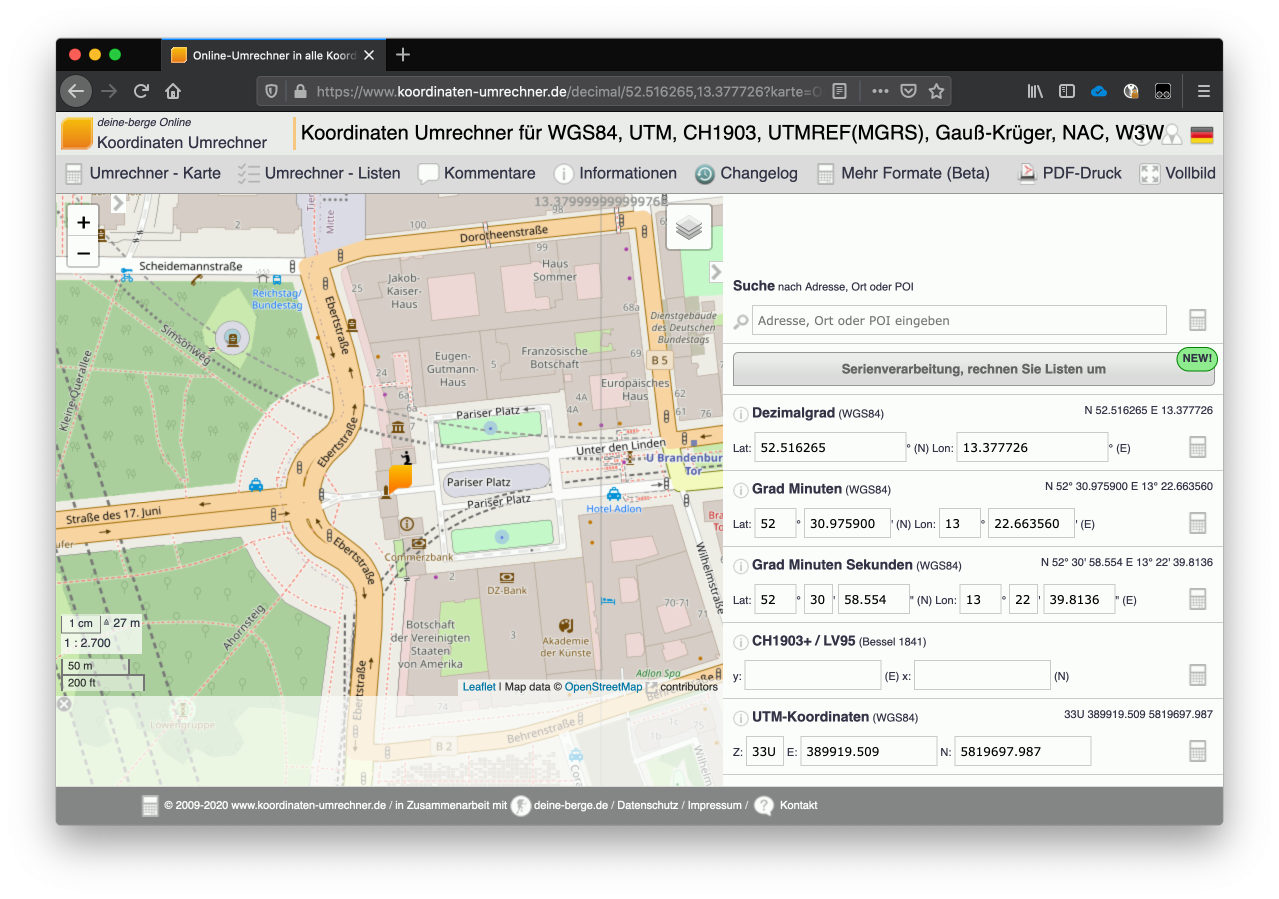Click info icon beside Grad Minuten Sekunden

point(741,566)
